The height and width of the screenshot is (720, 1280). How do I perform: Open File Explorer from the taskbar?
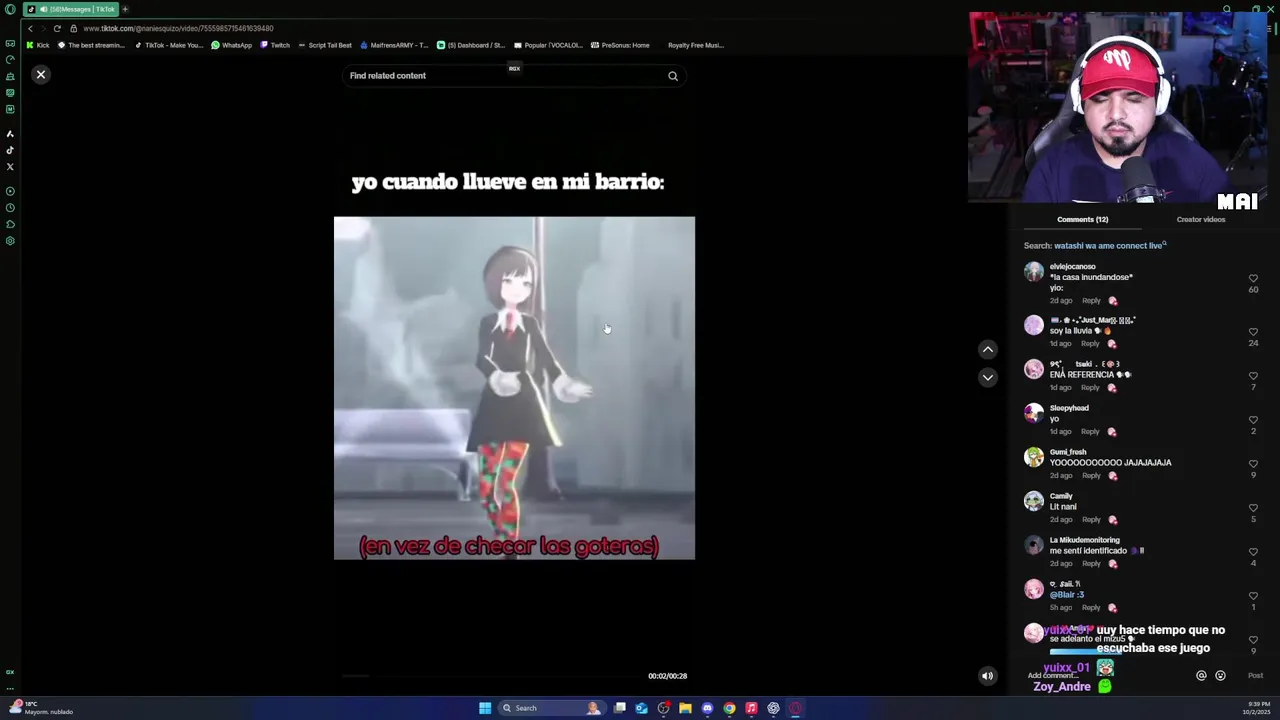(x=685, y=708)
